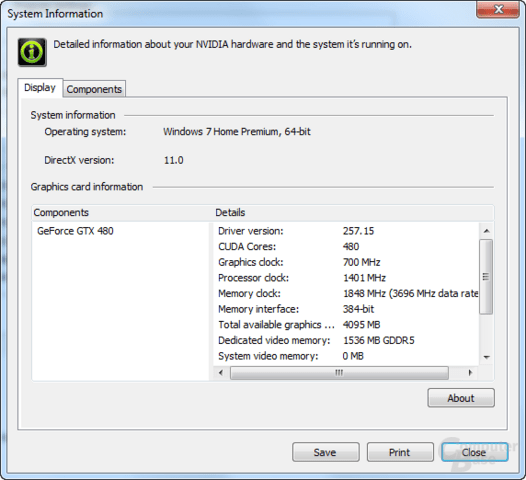Viewport: 526px width, 480px height.
Task: Click Dedicated video memory 1536 MB GDDR5
Action: coord(378,340)
